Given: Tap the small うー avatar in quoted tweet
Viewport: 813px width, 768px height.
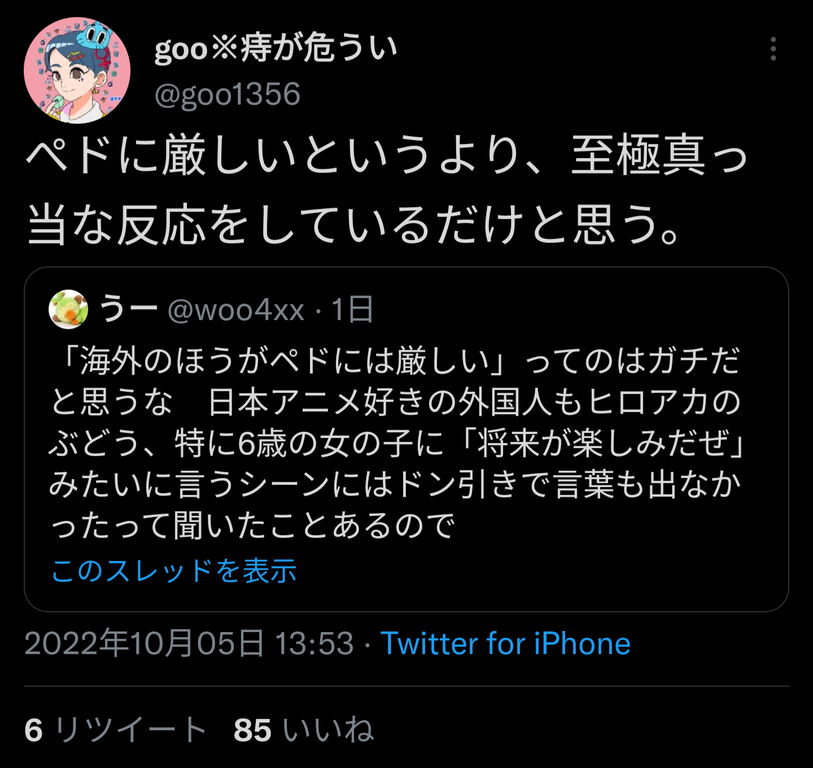Looking at the screenshot, I should tap(68, 309).
